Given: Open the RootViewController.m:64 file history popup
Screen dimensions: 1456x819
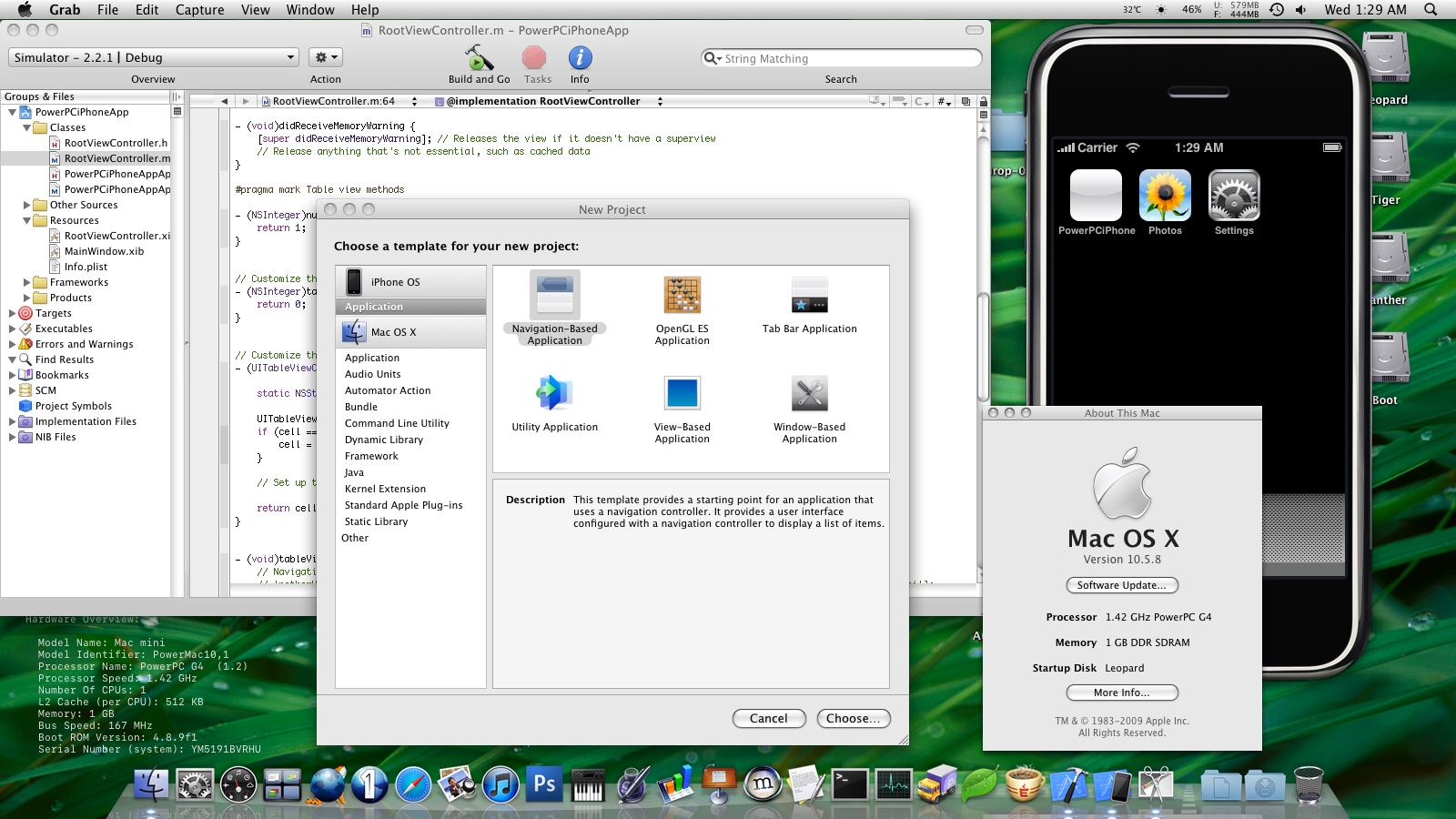Looking at the screenshot, I should click(x=339, y=101).
